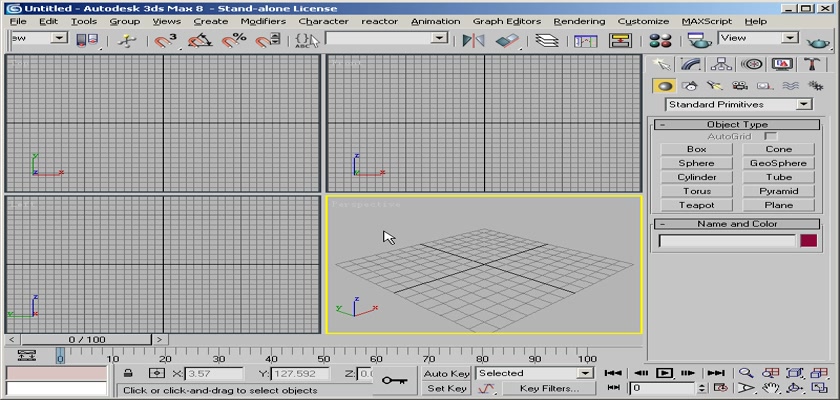Click the Align tool icon
The width and height of the screenshot is (840, 400).
(507, 40)
